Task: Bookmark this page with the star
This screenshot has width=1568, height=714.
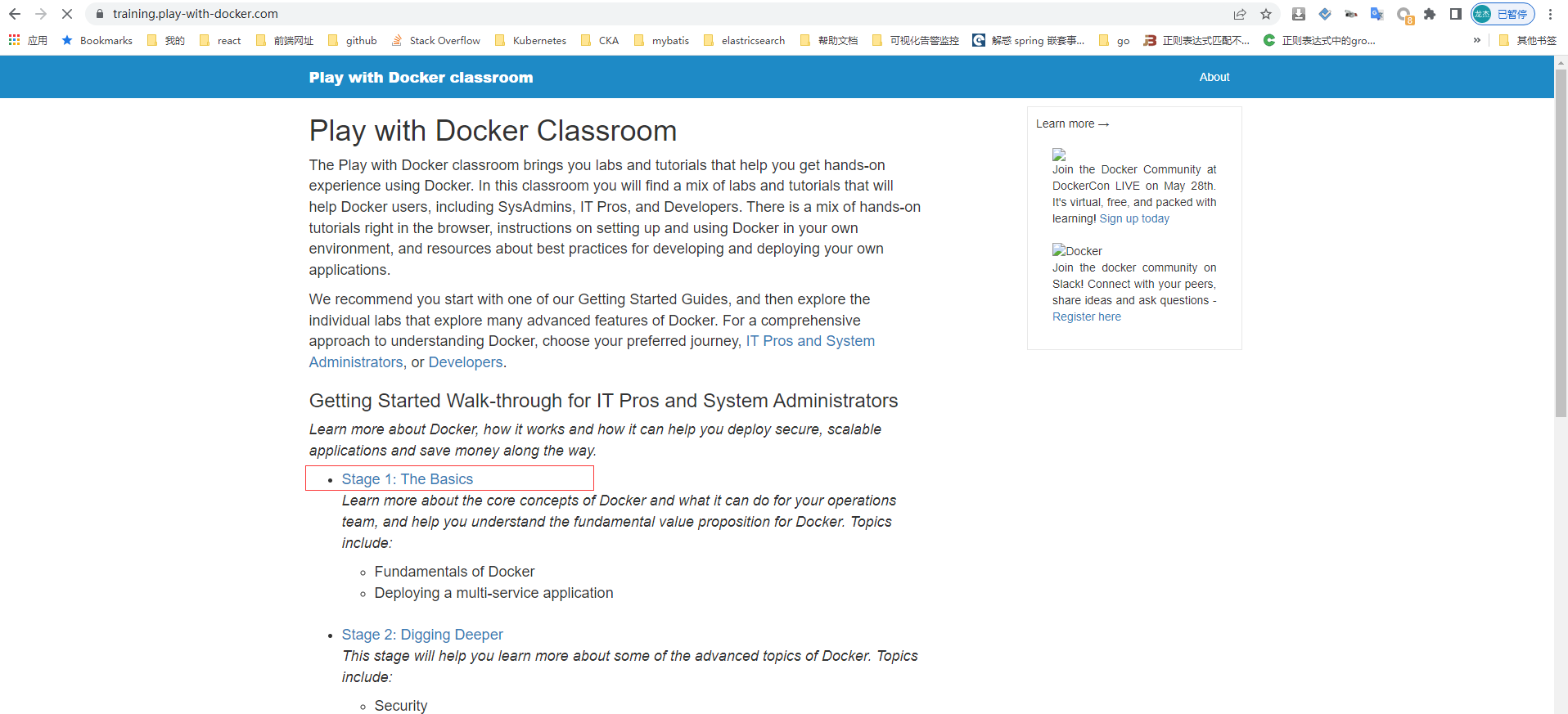Action: 1266,14
